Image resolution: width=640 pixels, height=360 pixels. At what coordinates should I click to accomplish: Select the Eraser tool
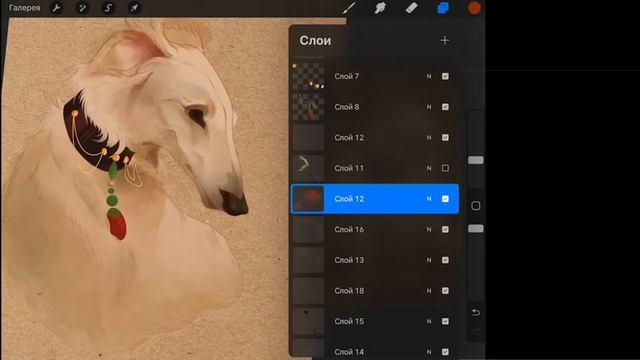[412, 8]
